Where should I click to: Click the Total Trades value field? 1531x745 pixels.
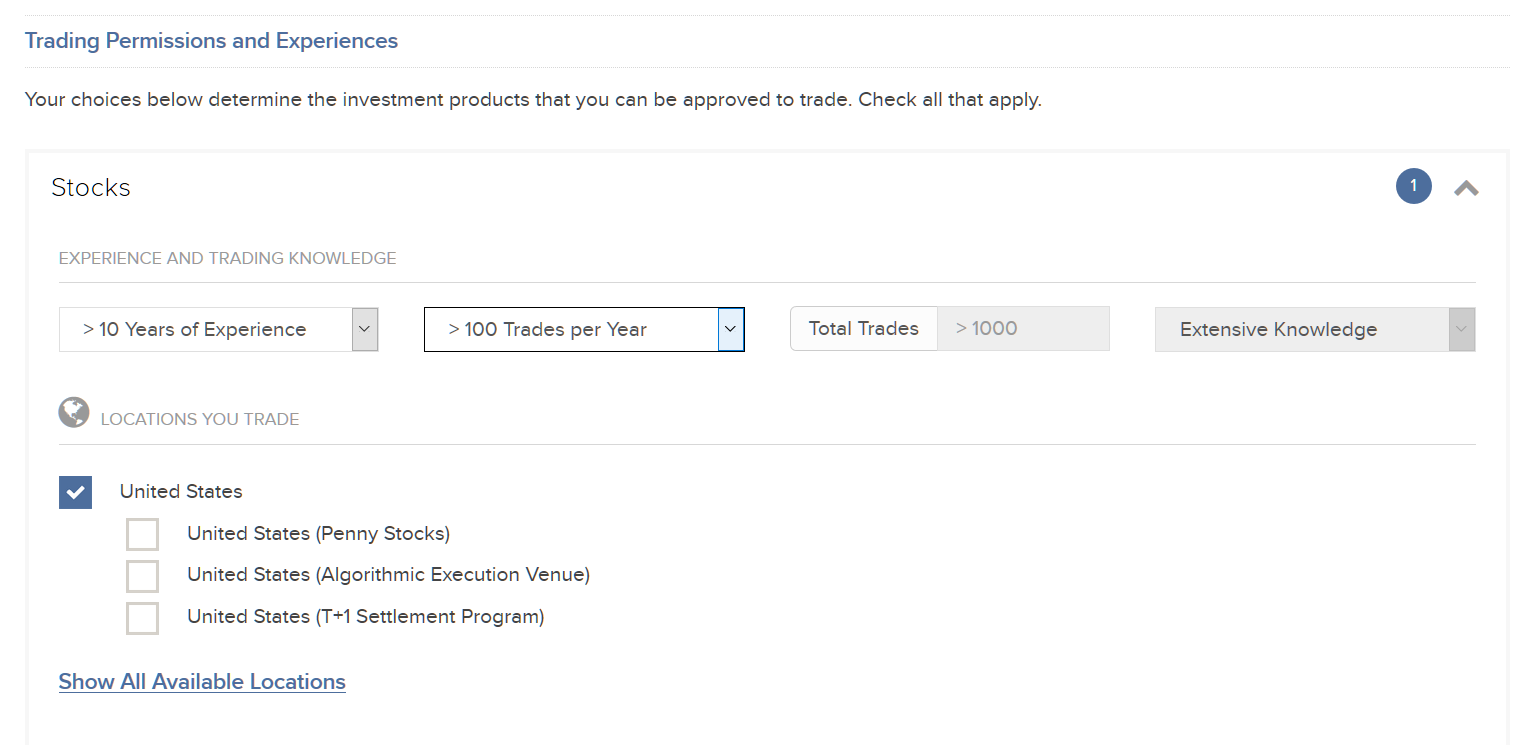(1023, 329)
